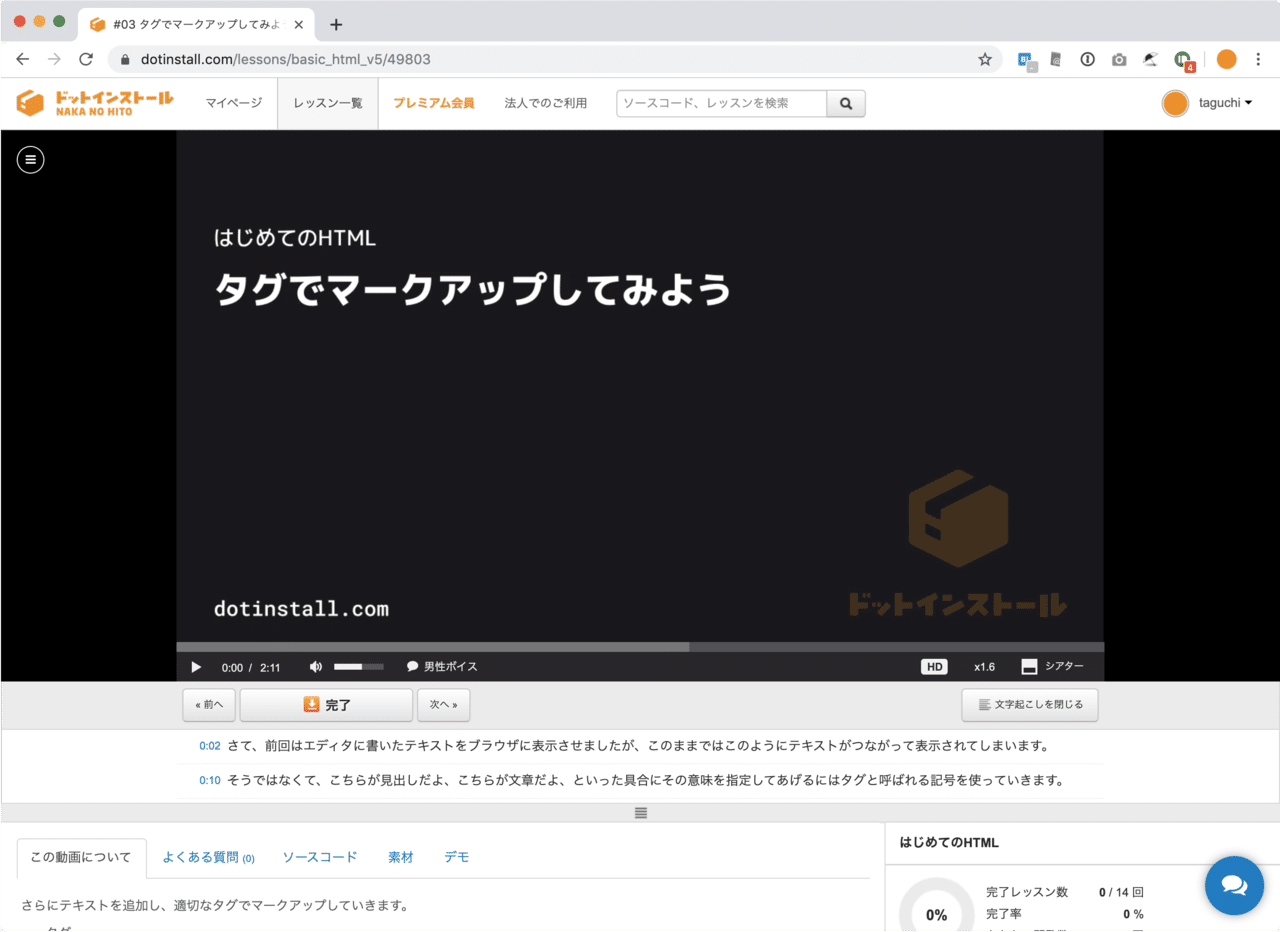Open the taguchi account dropdown
1280x932 pixels.
click(x=1207, y=103)
